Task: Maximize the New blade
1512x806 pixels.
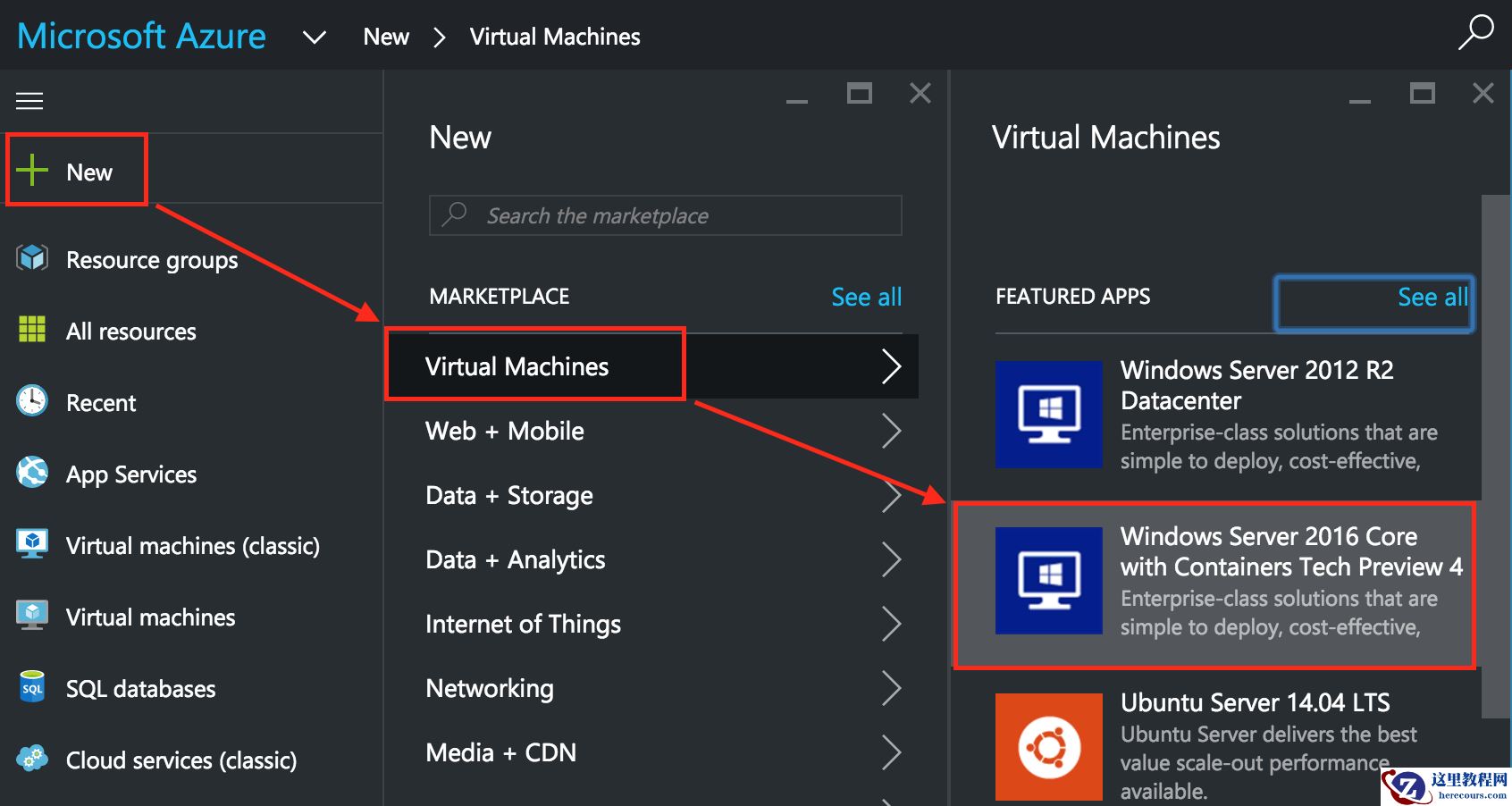Action: pyautogui.click(x=860, y=93)
